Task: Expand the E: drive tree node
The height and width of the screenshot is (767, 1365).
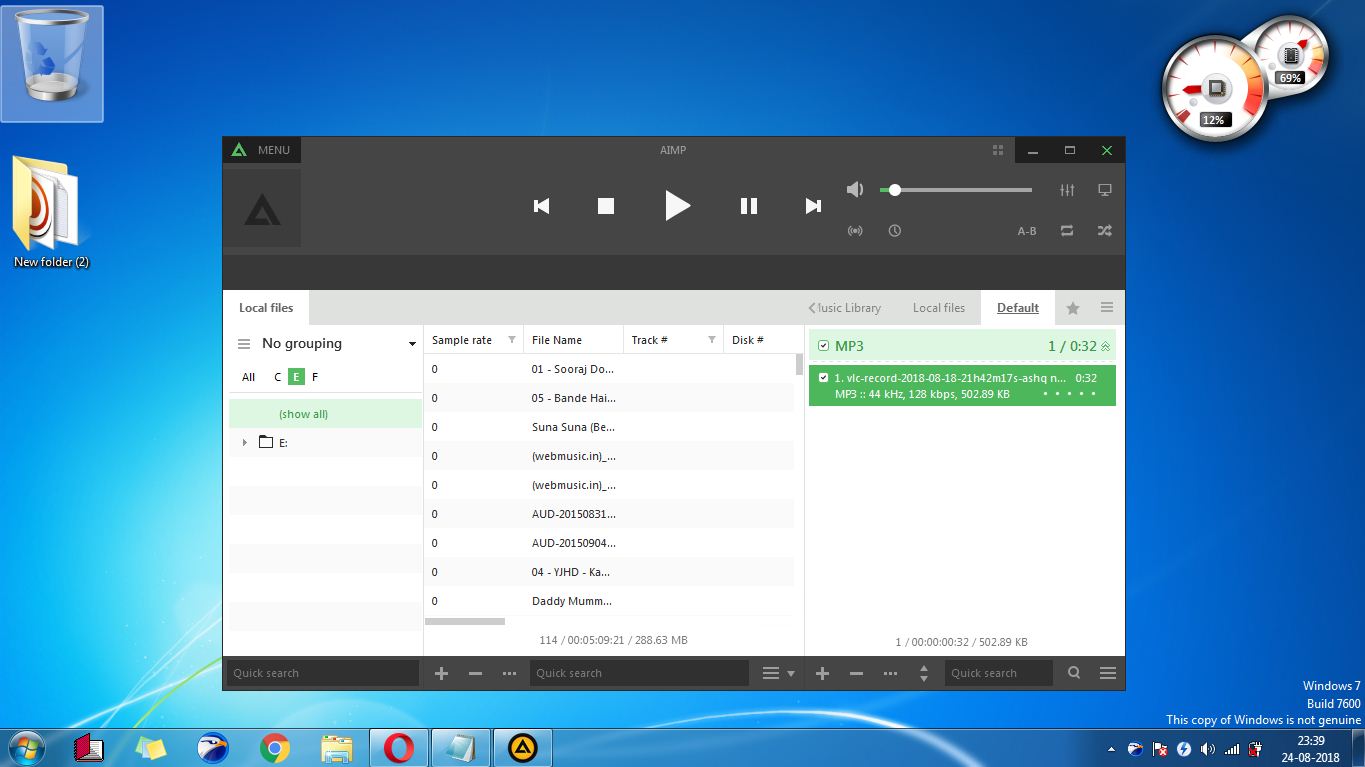Action: [244, 442]
